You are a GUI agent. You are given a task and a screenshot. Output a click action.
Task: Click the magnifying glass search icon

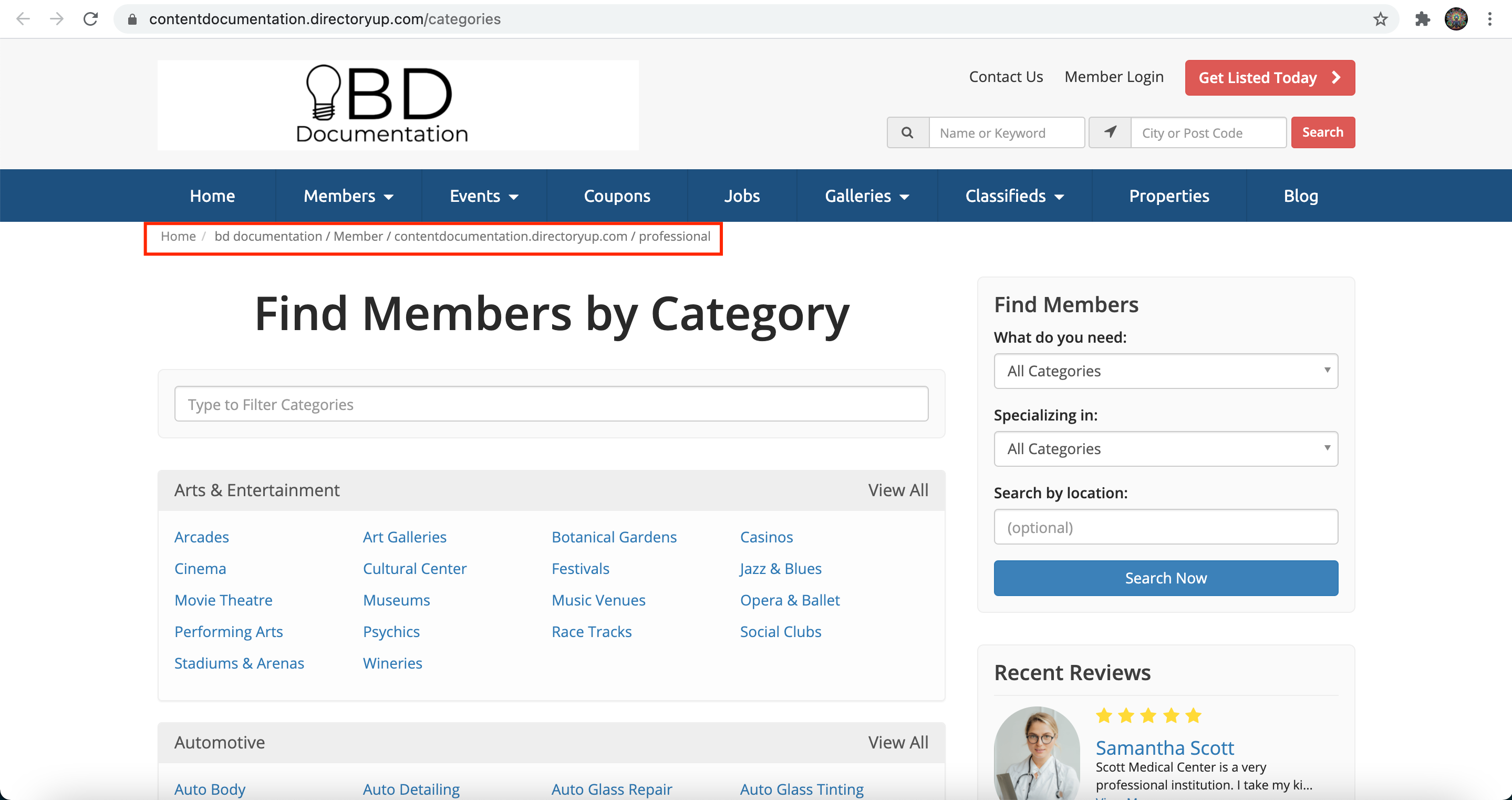tap(907, 133)
